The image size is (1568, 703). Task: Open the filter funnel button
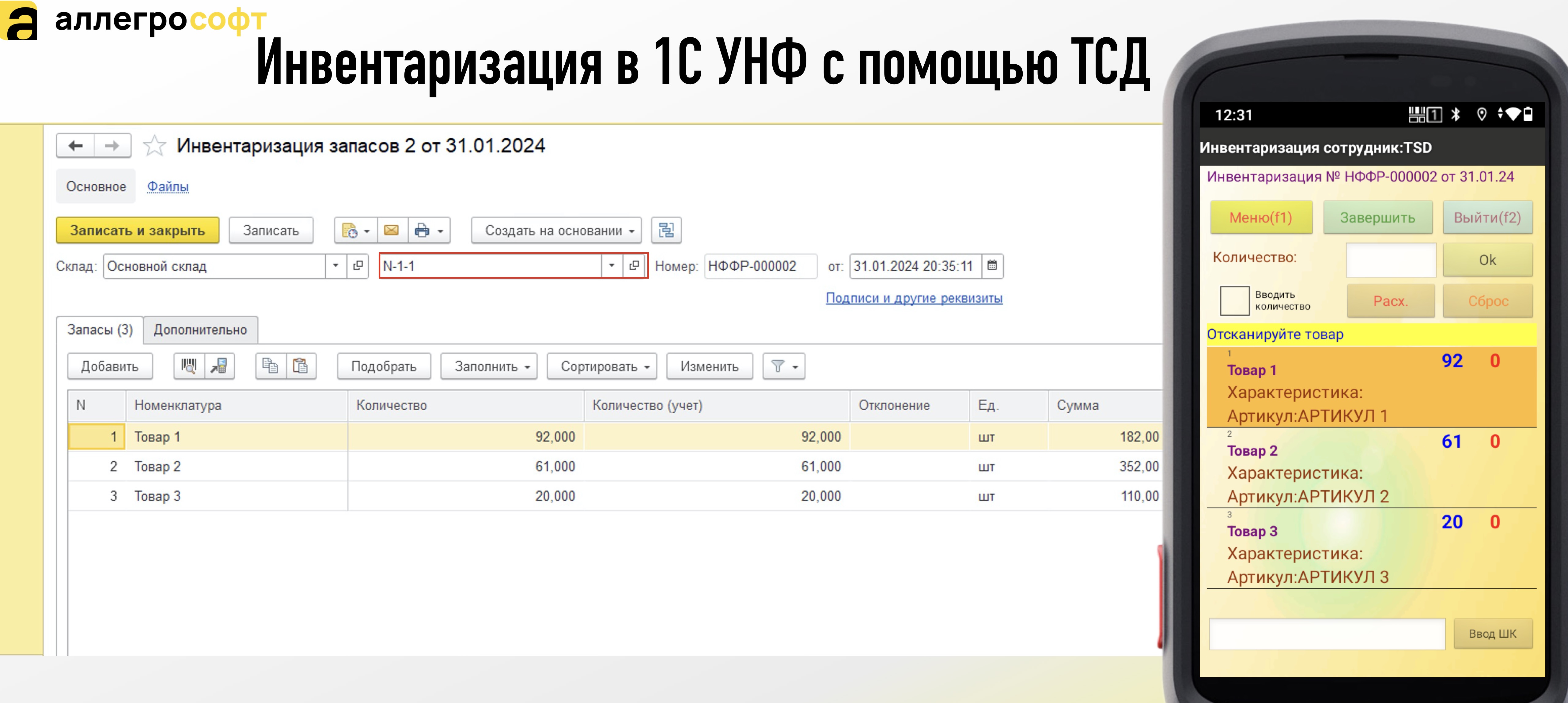784,366
